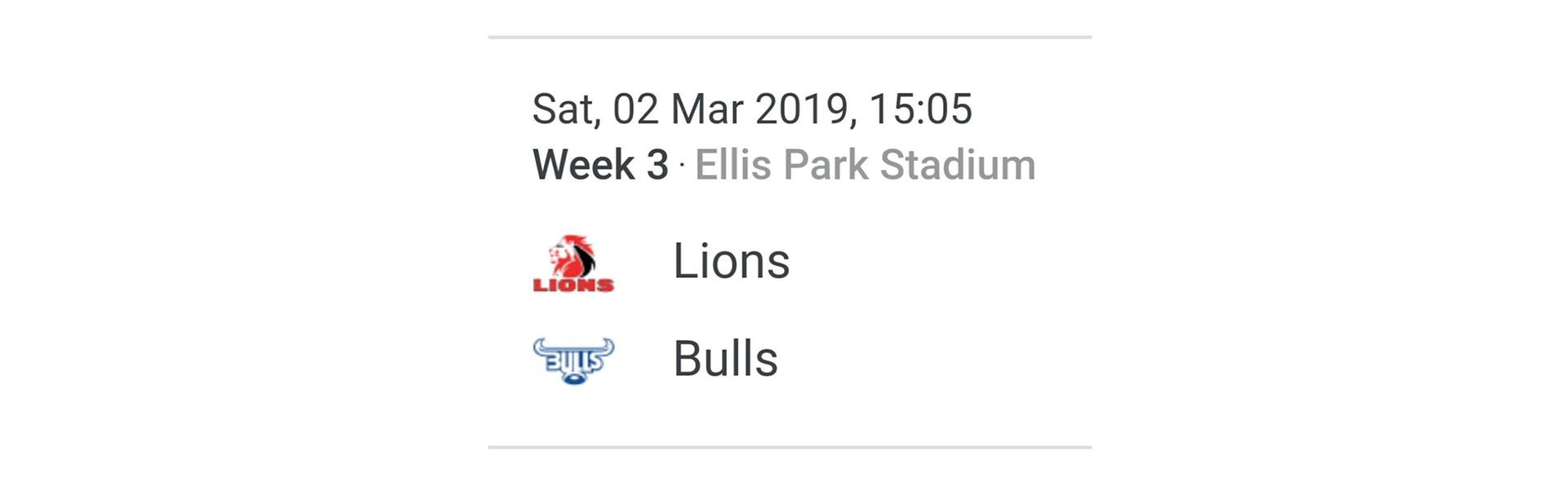
Task: Click the dot separator after Week 3
Action: tap(682, 166)
